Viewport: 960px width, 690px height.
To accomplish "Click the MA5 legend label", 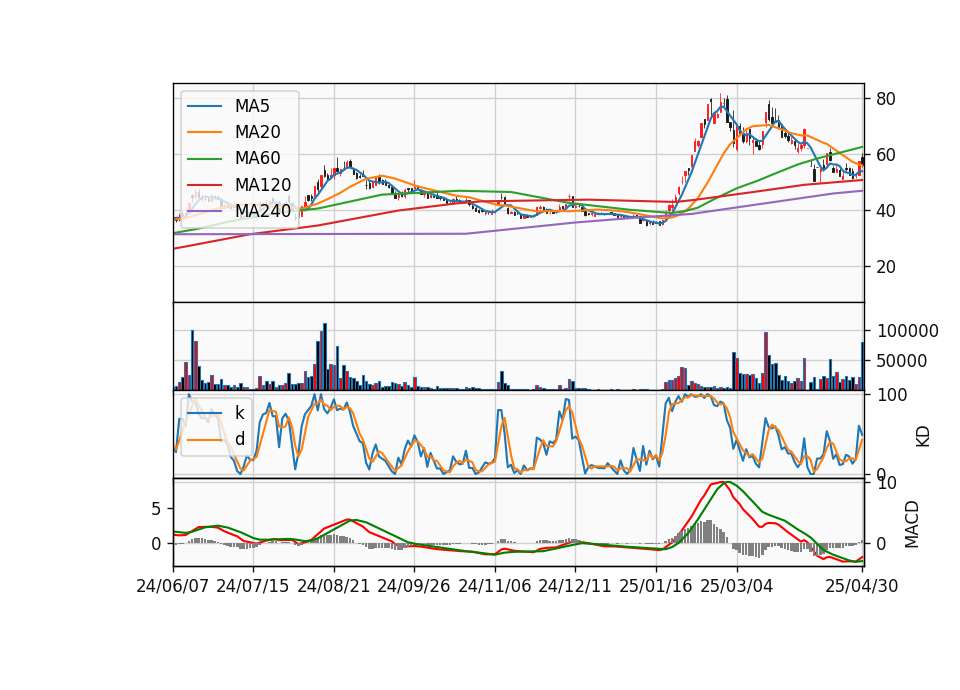I will [x=252, y=106].
